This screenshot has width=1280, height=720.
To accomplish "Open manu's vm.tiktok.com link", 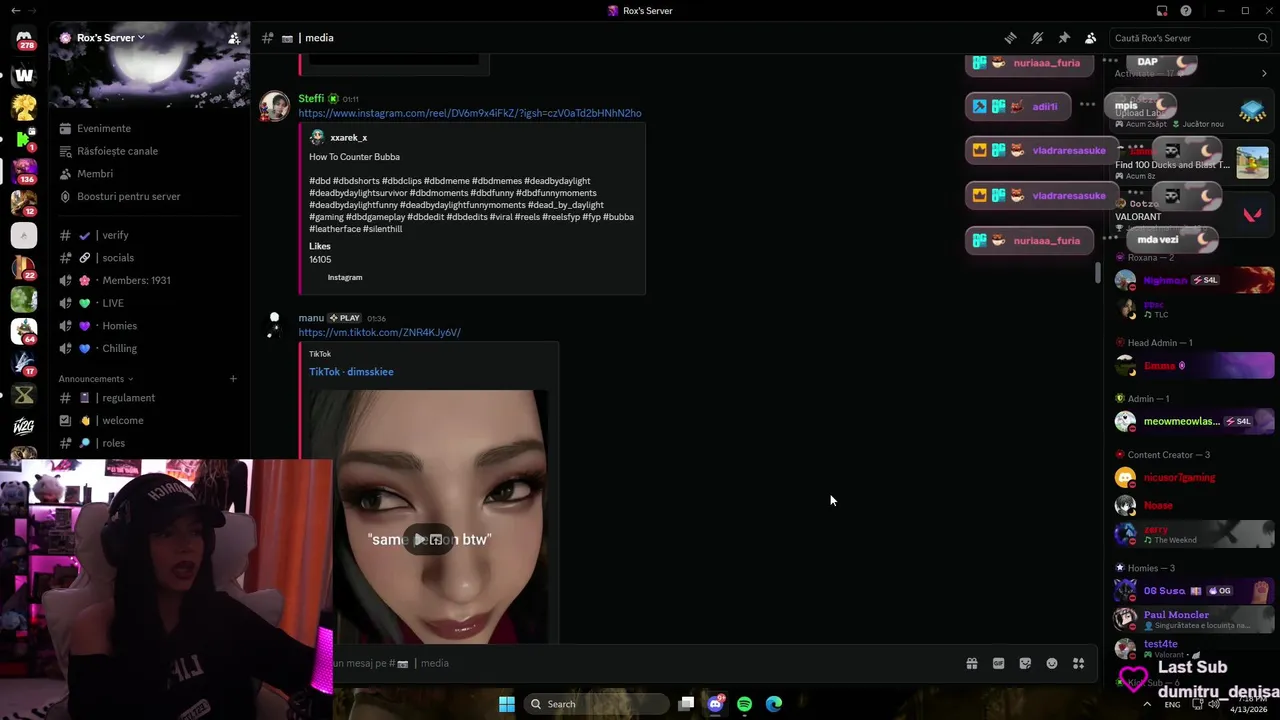I will click(x=380, y=332).
